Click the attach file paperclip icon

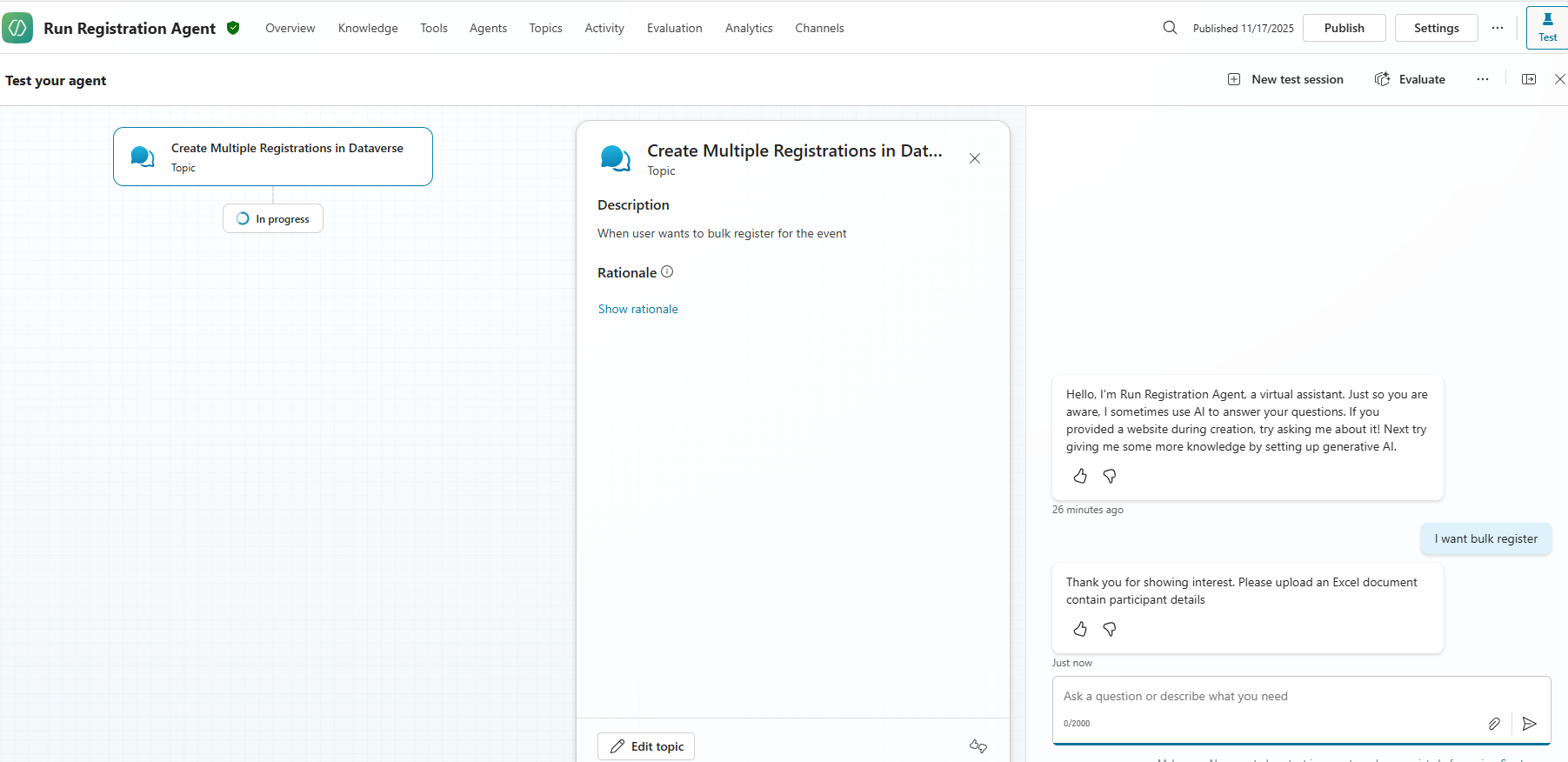click(1494, 724)
